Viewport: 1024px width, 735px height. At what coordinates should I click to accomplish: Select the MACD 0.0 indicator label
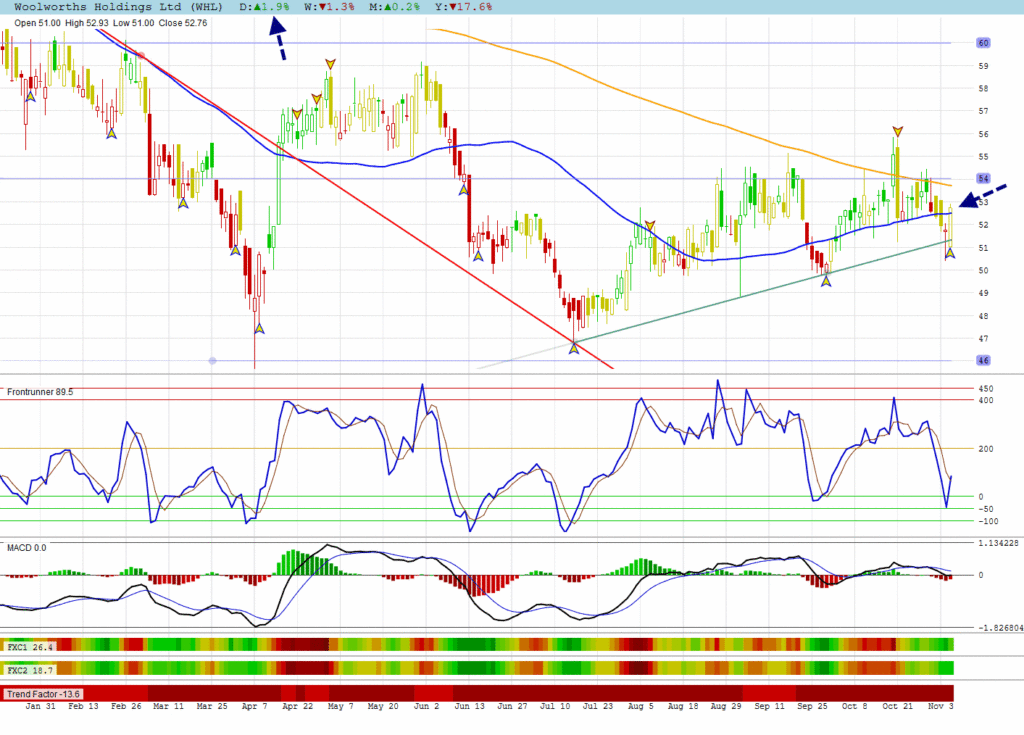(27, 547)
